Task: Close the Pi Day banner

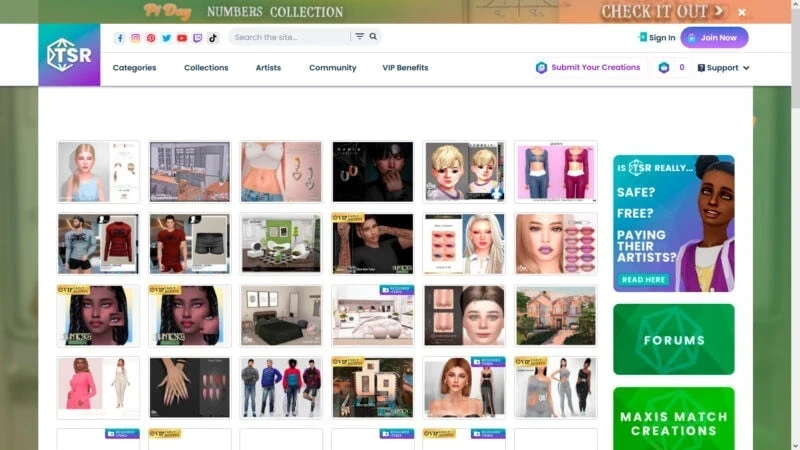Action: (x=742, y=12)
